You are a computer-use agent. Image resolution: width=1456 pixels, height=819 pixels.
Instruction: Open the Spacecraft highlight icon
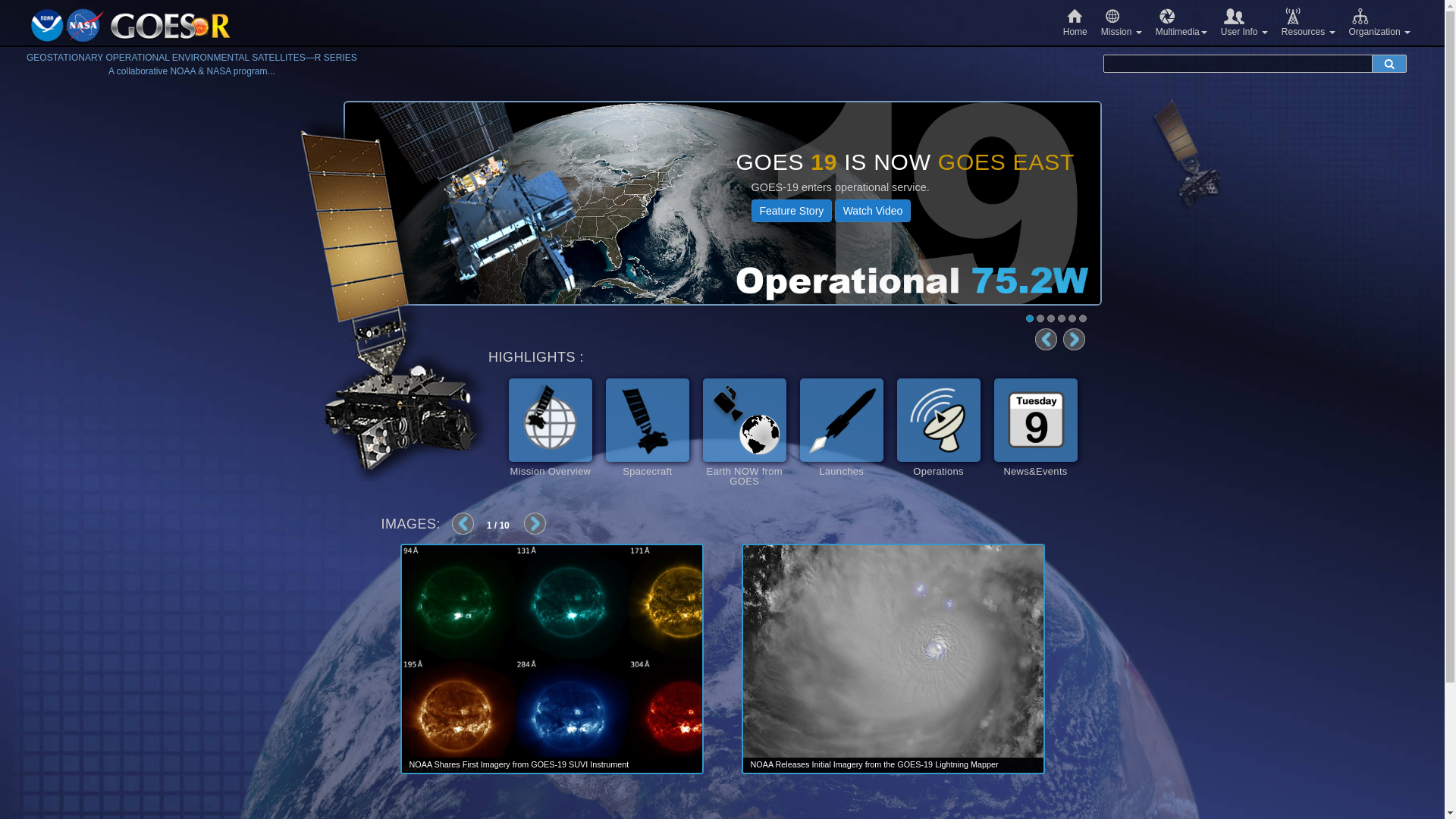[648, 420]
